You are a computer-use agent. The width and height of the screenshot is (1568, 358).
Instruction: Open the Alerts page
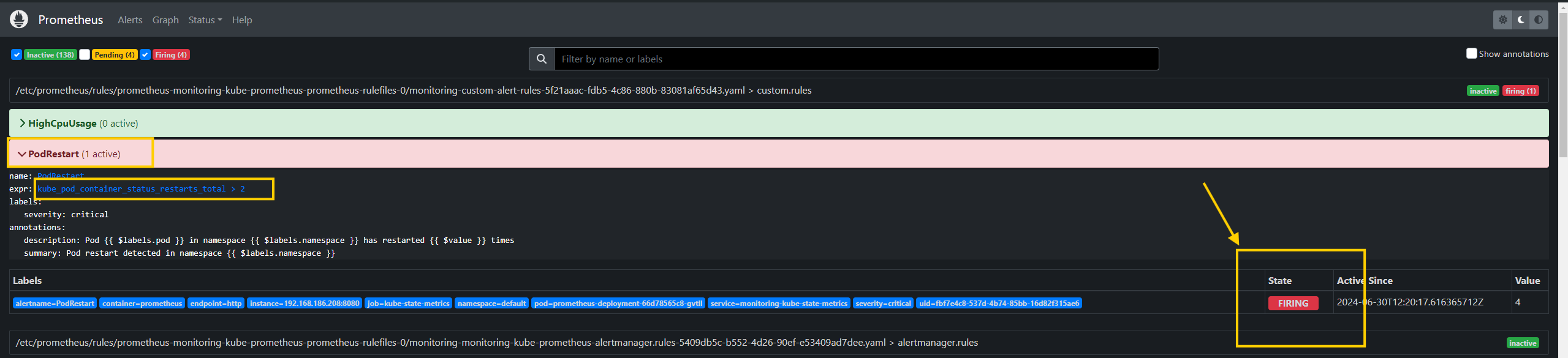coord(130,20)
